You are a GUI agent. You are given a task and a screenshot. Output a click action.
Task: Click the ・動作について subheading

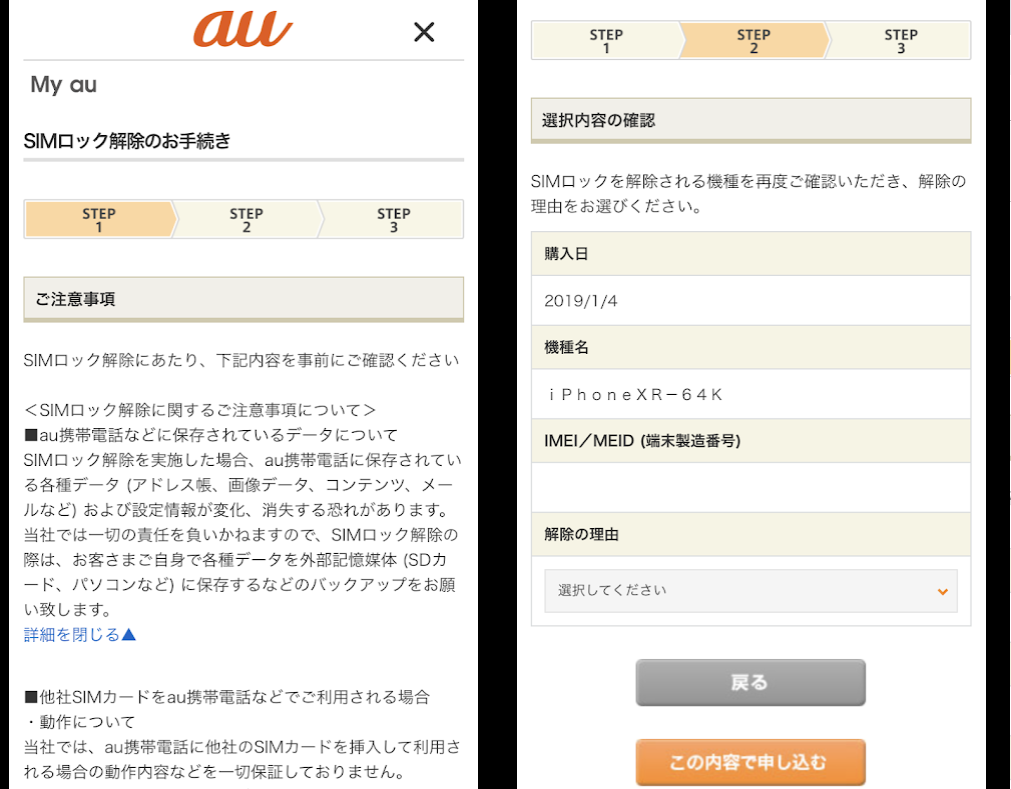80,722
